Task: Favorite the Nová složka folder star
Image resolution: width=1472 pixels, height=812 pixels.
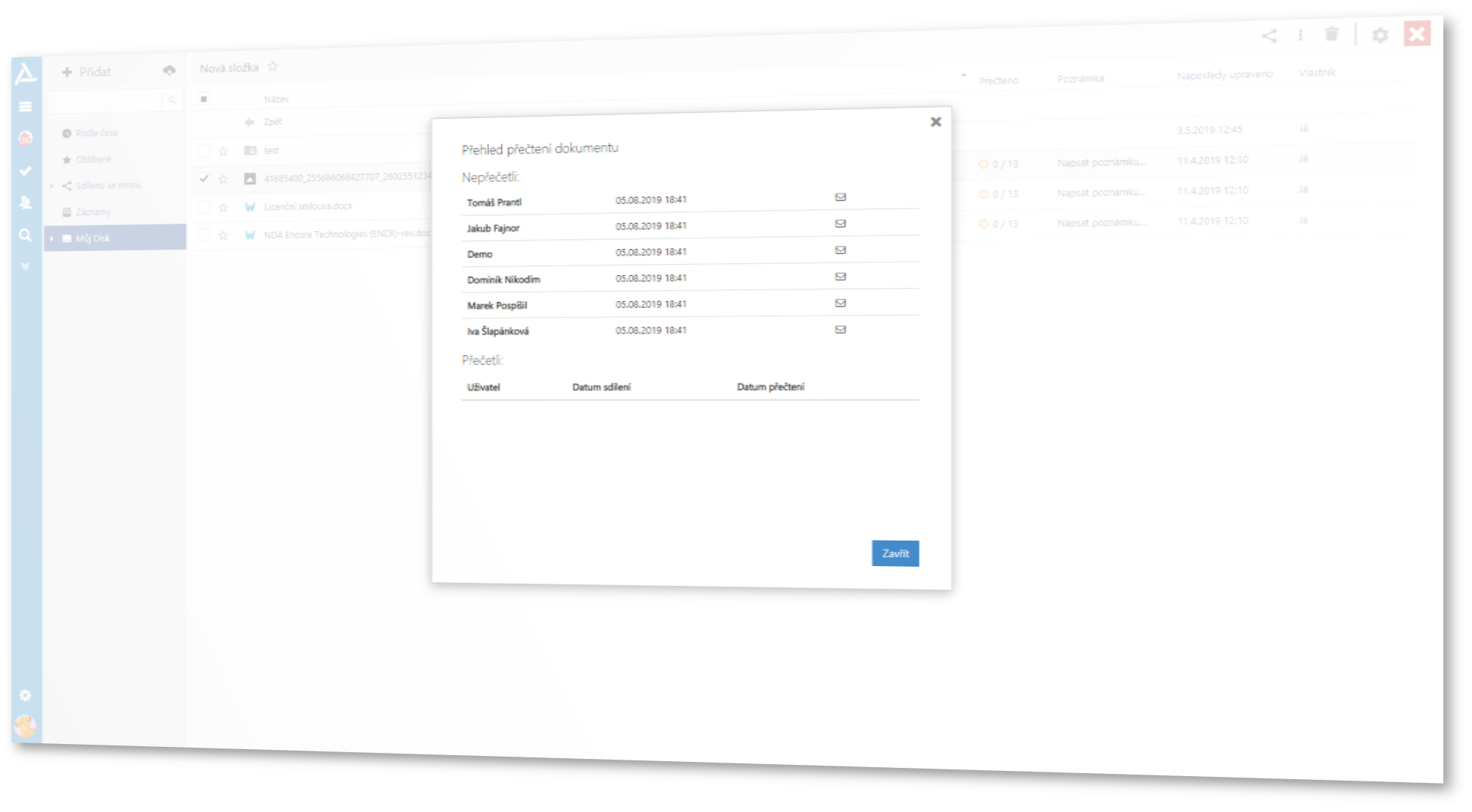Action: (273, 67)
